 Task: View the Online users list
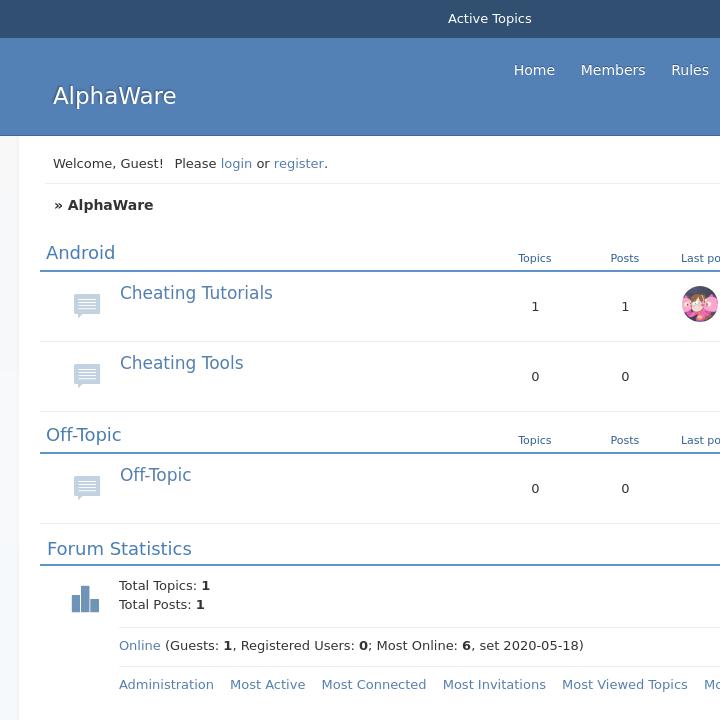pyautogui.click(x=139, y=646)
